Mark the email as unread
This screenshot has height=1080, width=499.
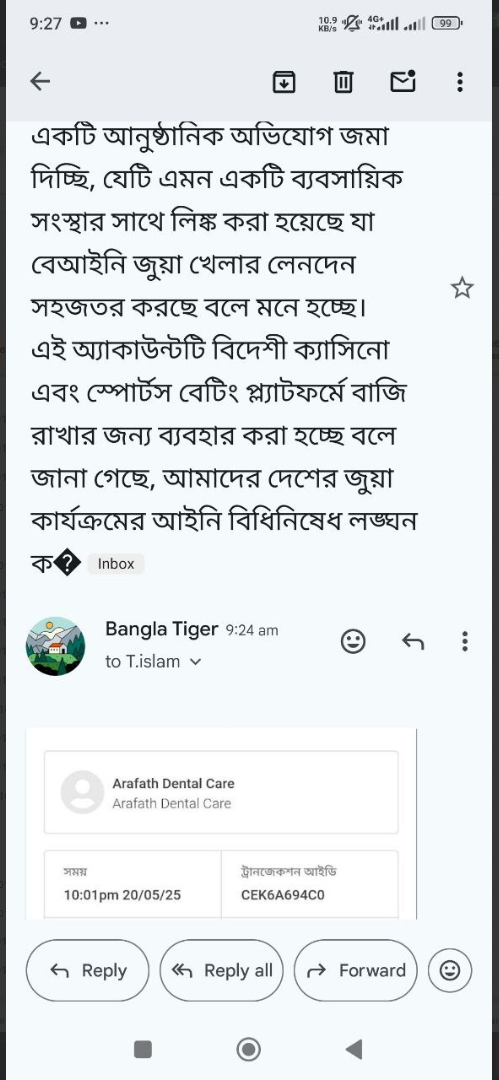pyautogui.click(x=403, y=81)
